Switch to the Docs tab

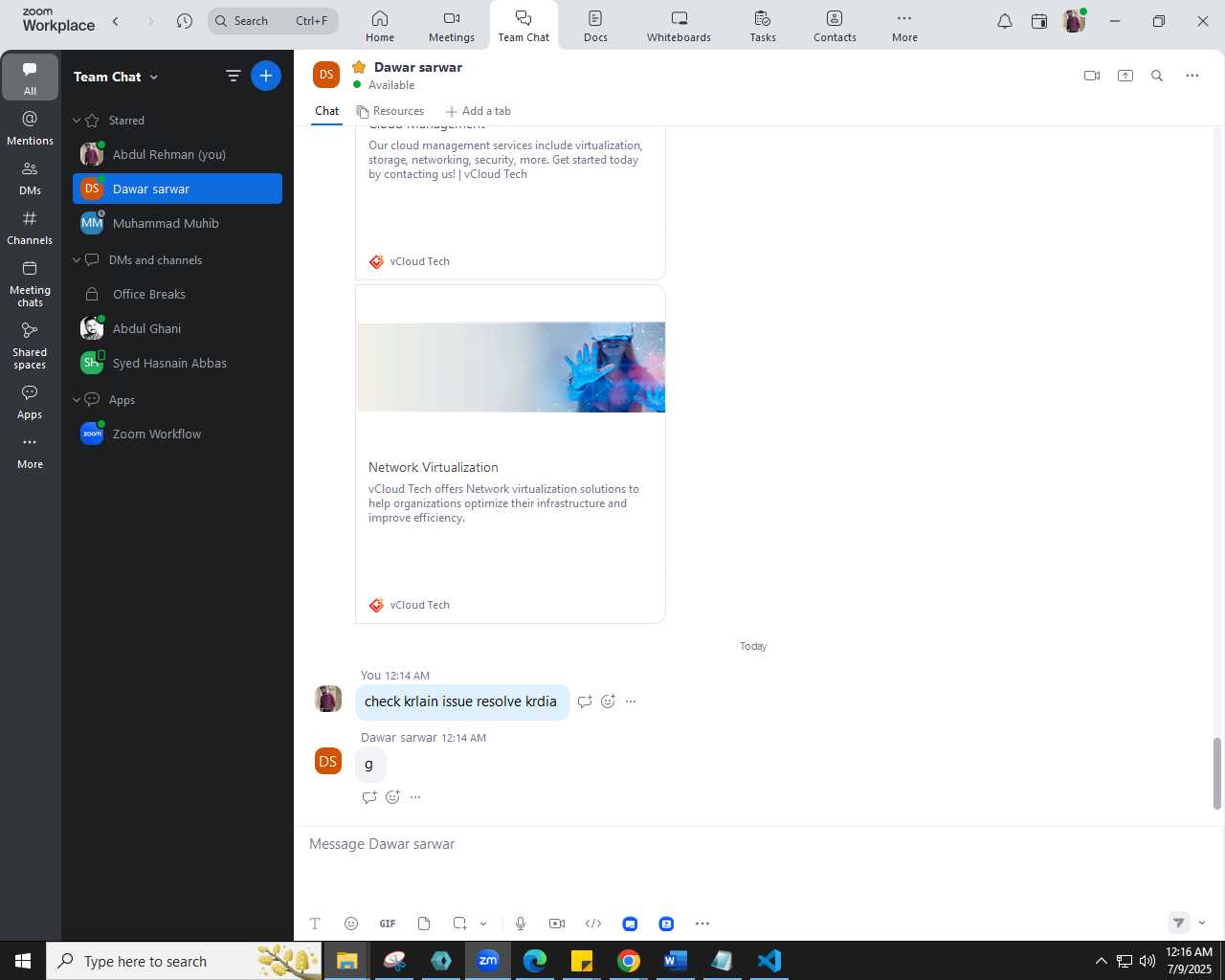(x=595, y=26)
